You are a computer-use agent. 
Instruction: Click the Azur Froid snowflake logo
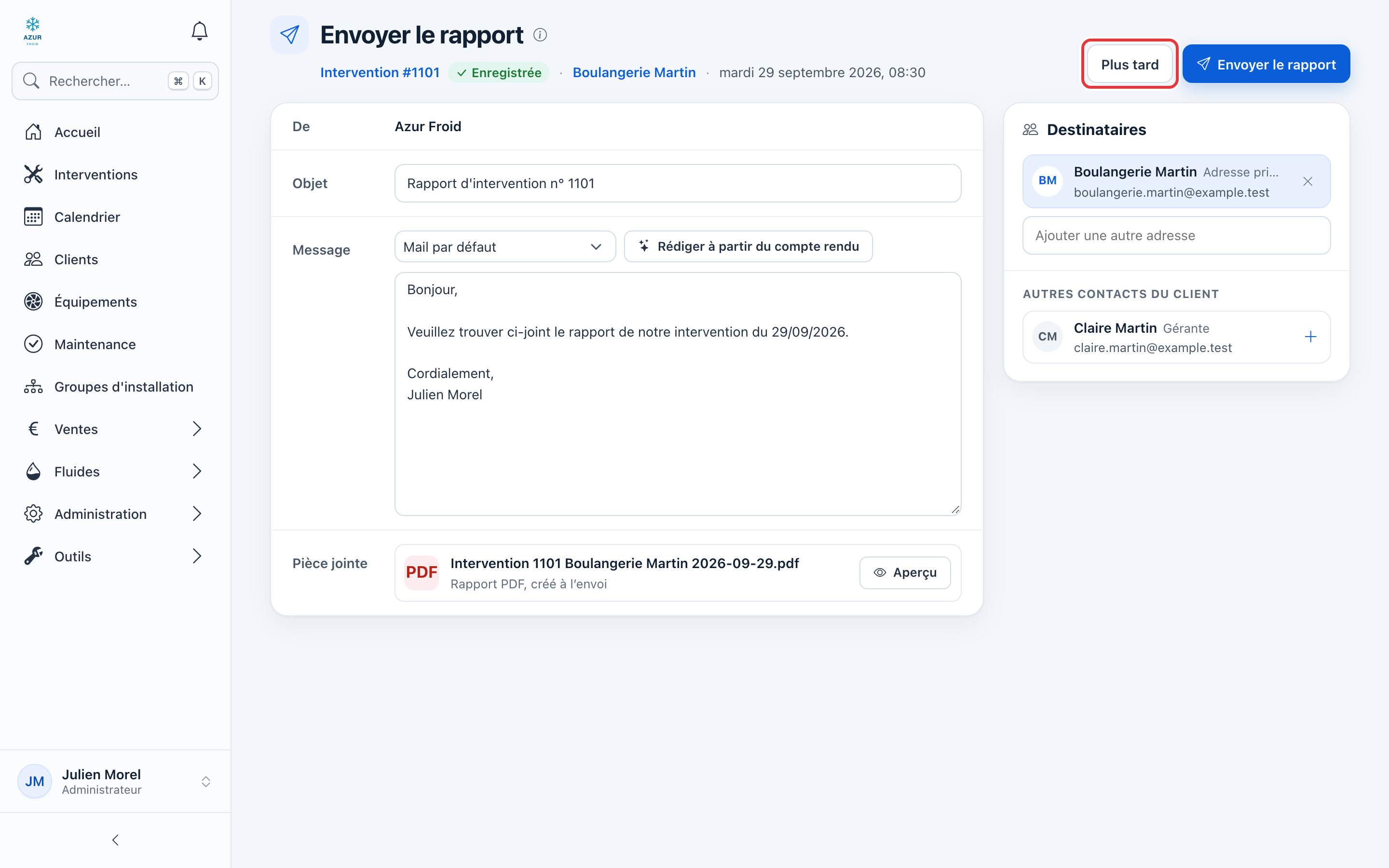click(x=33, y=31)
